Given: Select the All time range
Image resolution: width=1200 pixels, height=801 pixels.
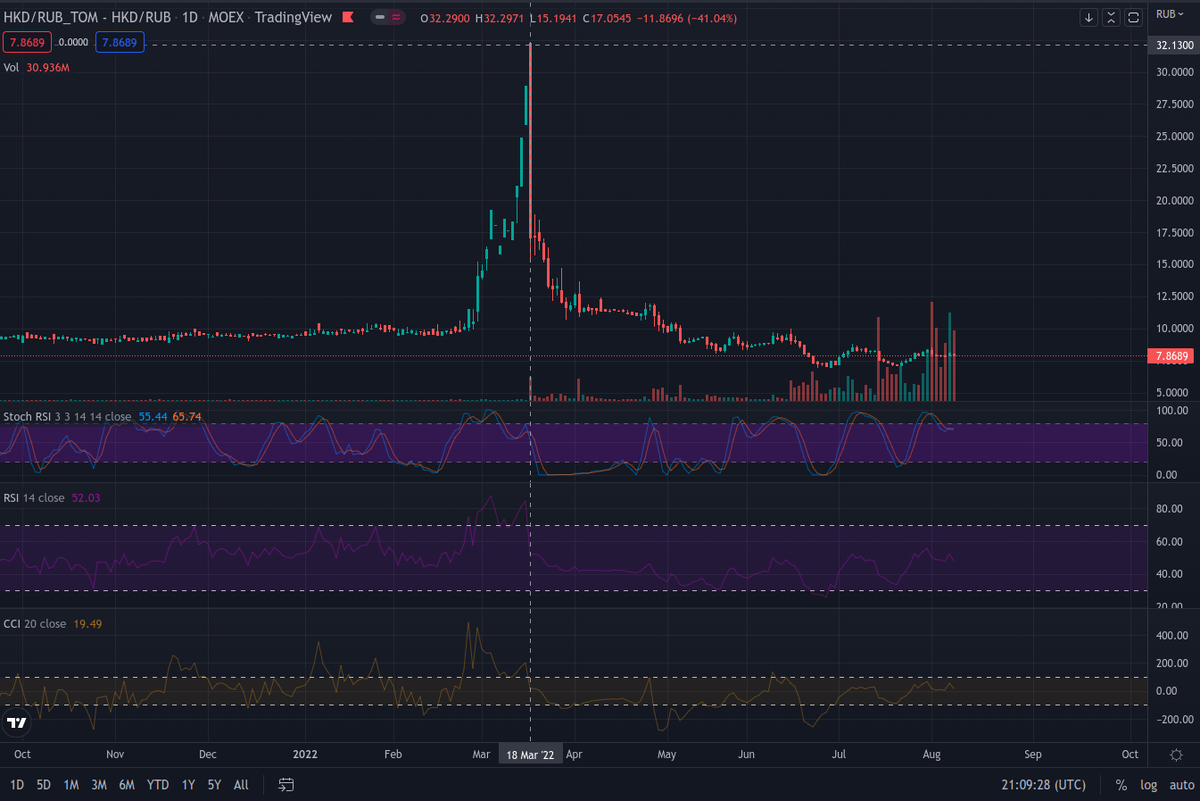Looking at the screenshot, I should [241, 785].
